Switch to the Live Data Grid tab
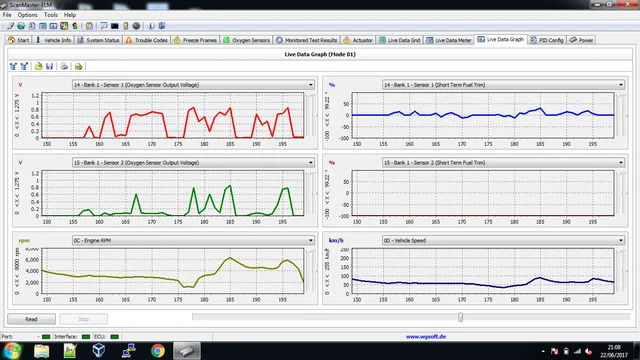 (x=399, y=40)
